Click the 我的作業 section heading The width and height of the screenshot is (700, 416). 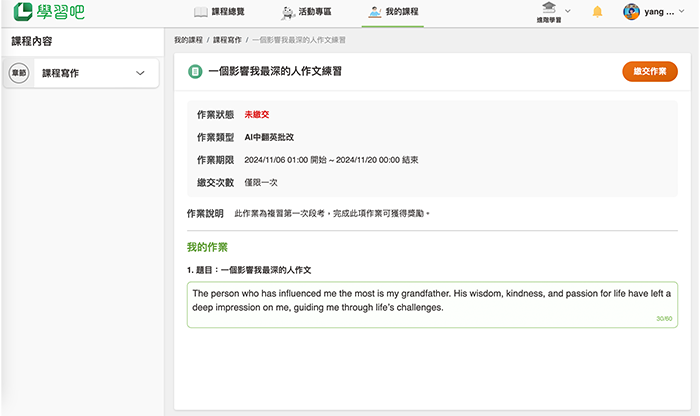[207, 247]
